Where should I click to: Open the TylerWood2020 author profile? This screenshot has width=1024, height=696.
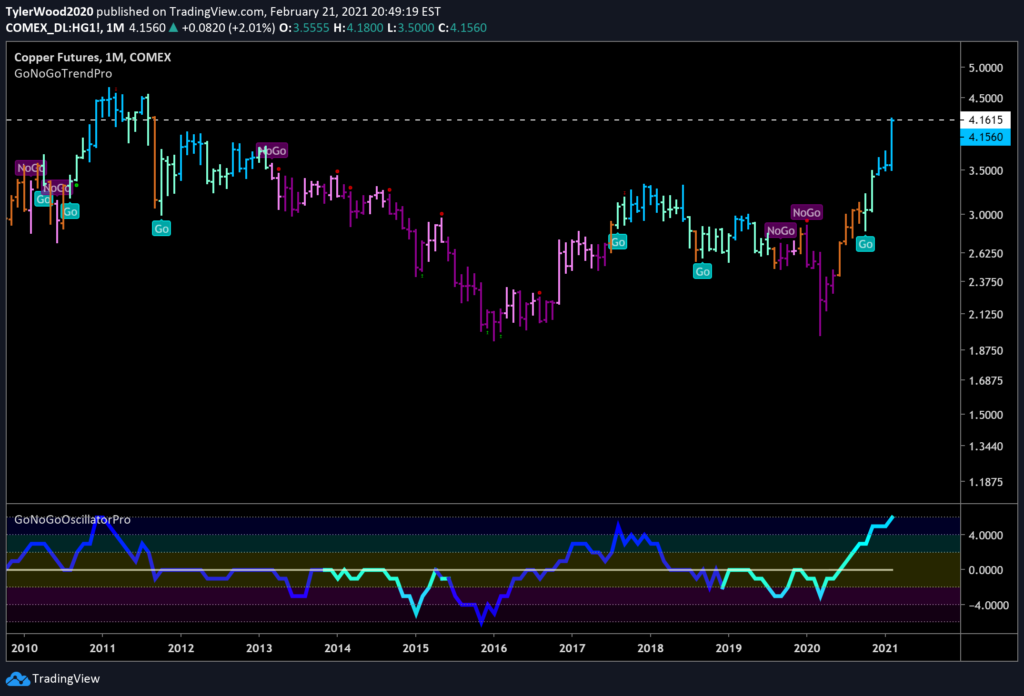pos(48,11)
